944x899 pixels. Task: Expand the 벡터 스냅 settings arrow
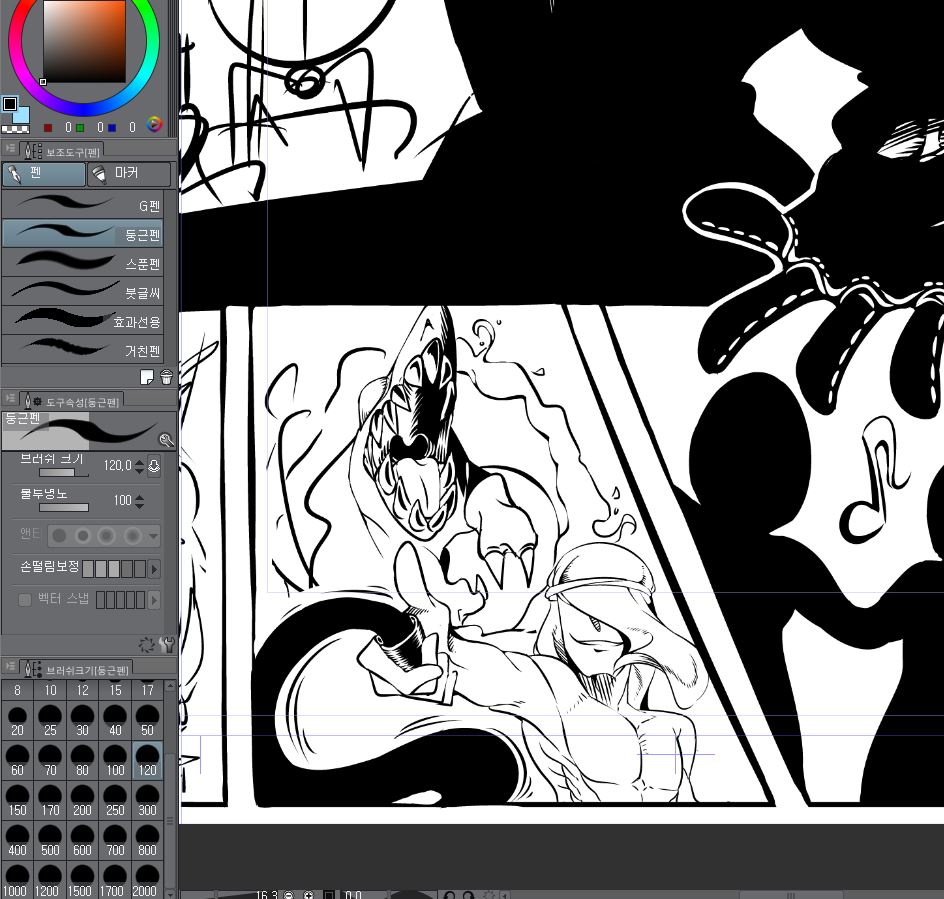[154, 600]
